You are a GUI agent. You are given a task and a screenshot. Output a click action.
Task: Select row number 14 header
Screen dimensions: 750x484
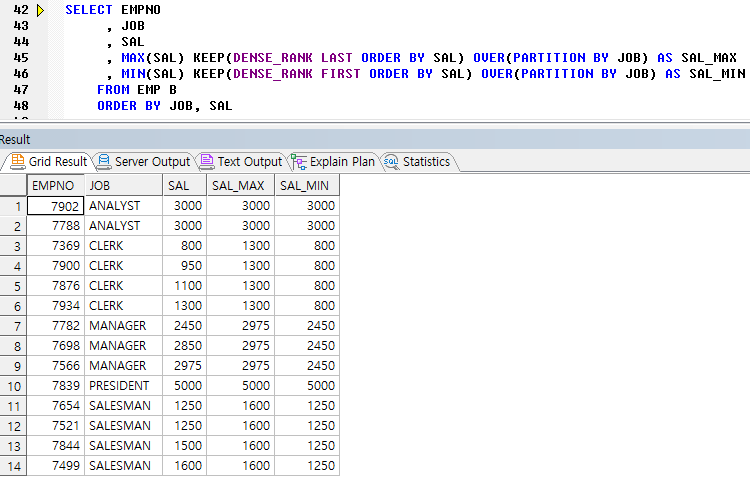point(13,466)
